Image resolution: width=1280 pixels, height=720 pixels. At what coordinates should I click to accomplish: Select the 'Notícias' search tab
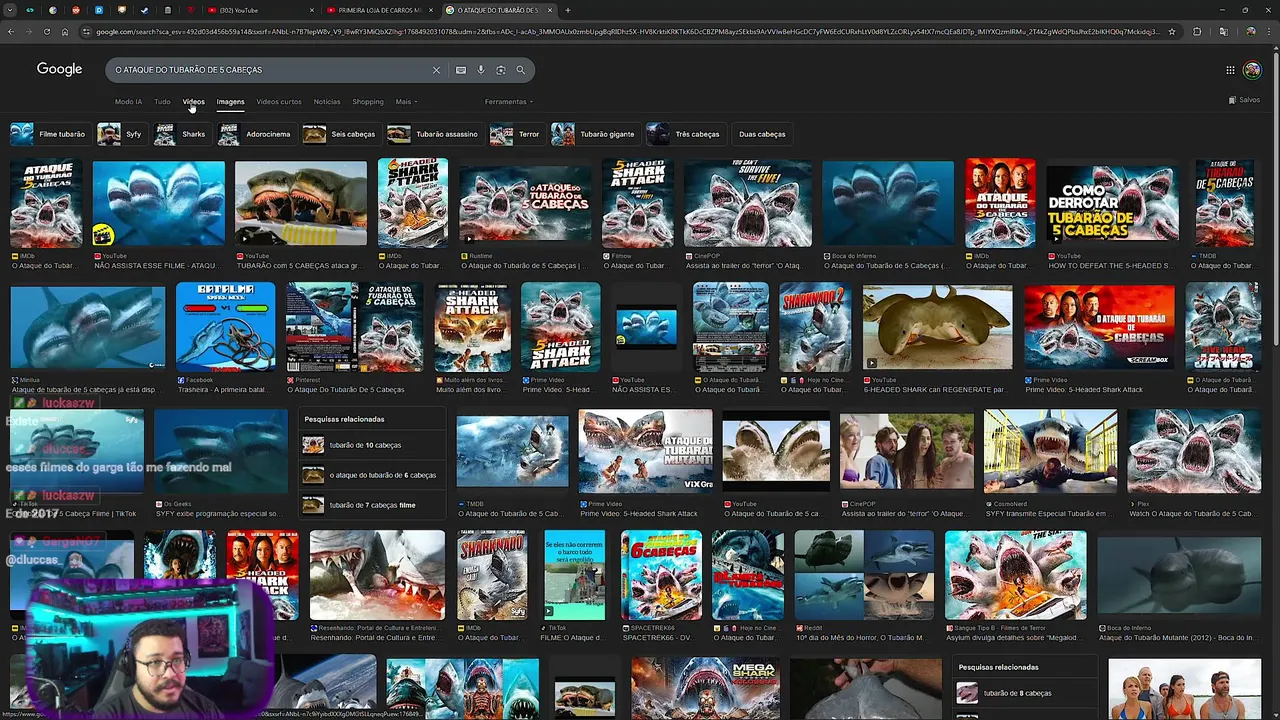[327, 101]
